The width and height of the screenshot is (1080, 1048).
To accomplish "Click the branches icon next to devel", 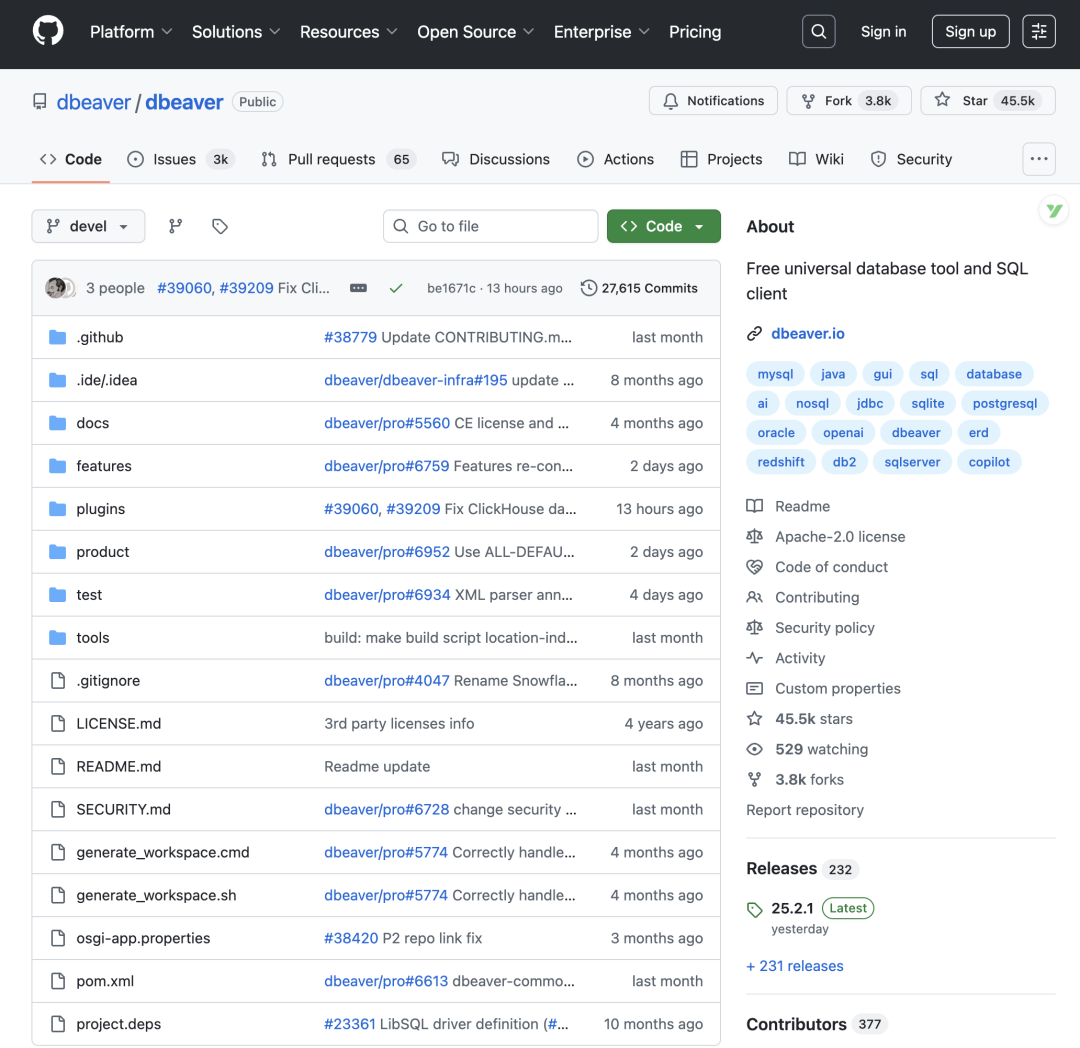I will click(176, 226).
